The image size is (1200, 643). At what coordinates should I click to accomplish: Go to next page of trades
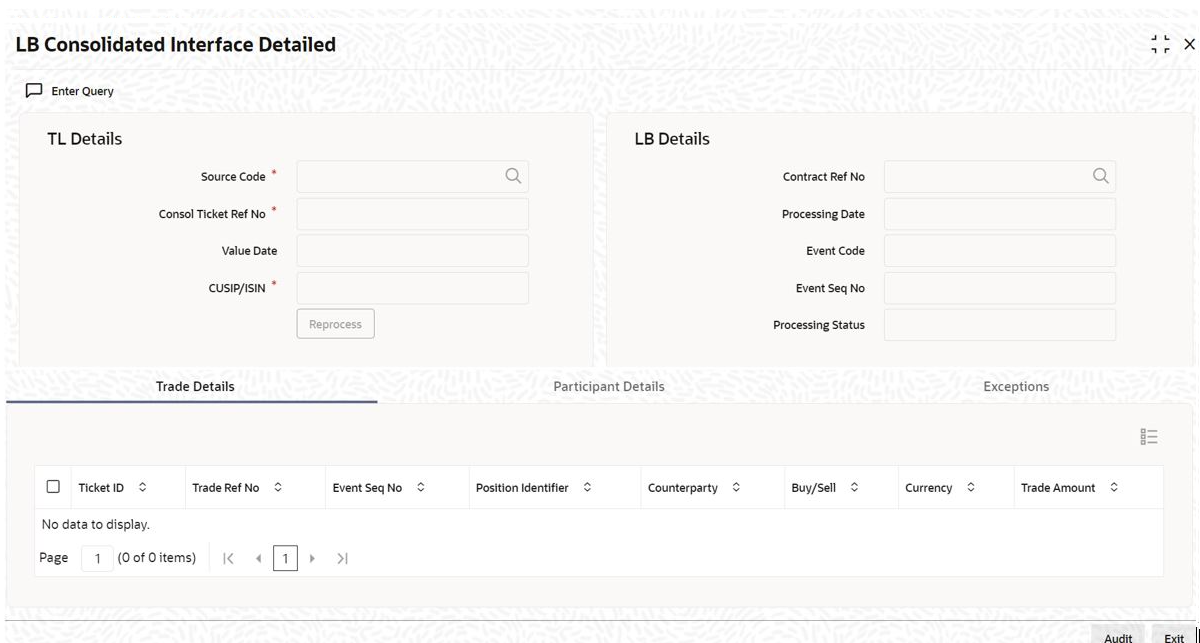[x=312, y=558]
